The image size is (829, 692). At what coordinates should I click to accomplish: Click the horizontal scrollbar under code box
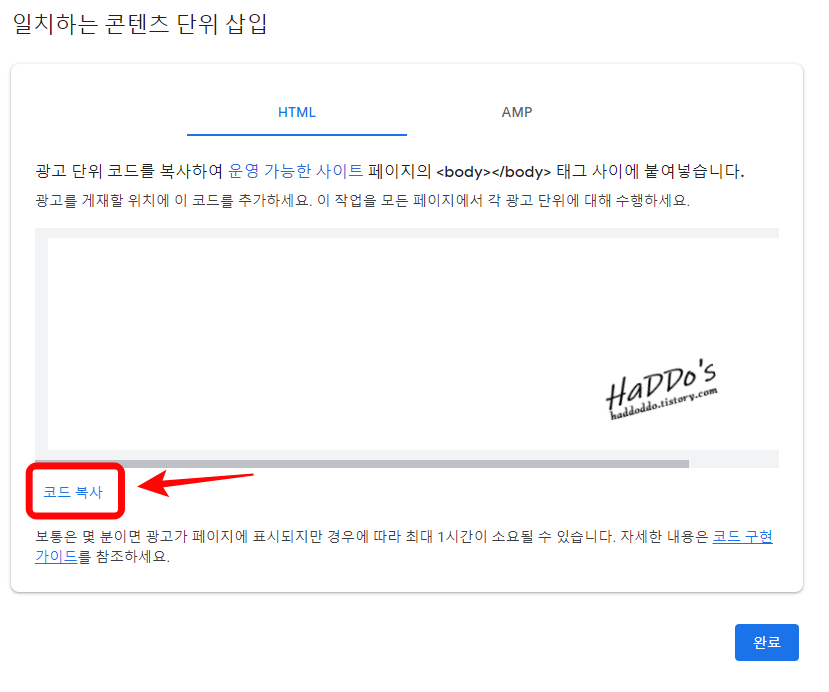tap(362, 464)
